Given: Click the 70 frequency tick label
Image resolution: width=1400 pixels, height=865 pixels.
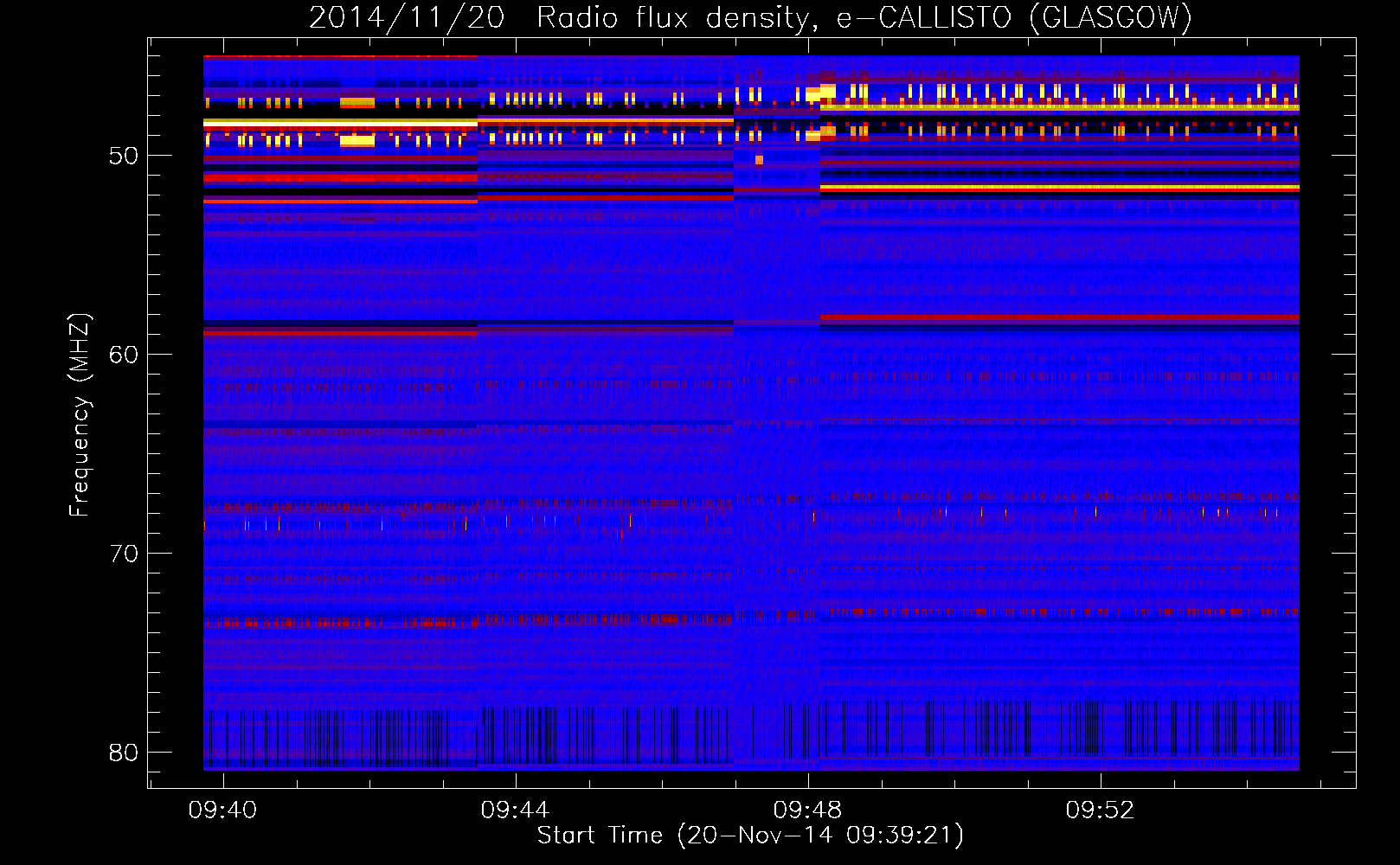Looking at the screenshot, I should coord(124,554).
